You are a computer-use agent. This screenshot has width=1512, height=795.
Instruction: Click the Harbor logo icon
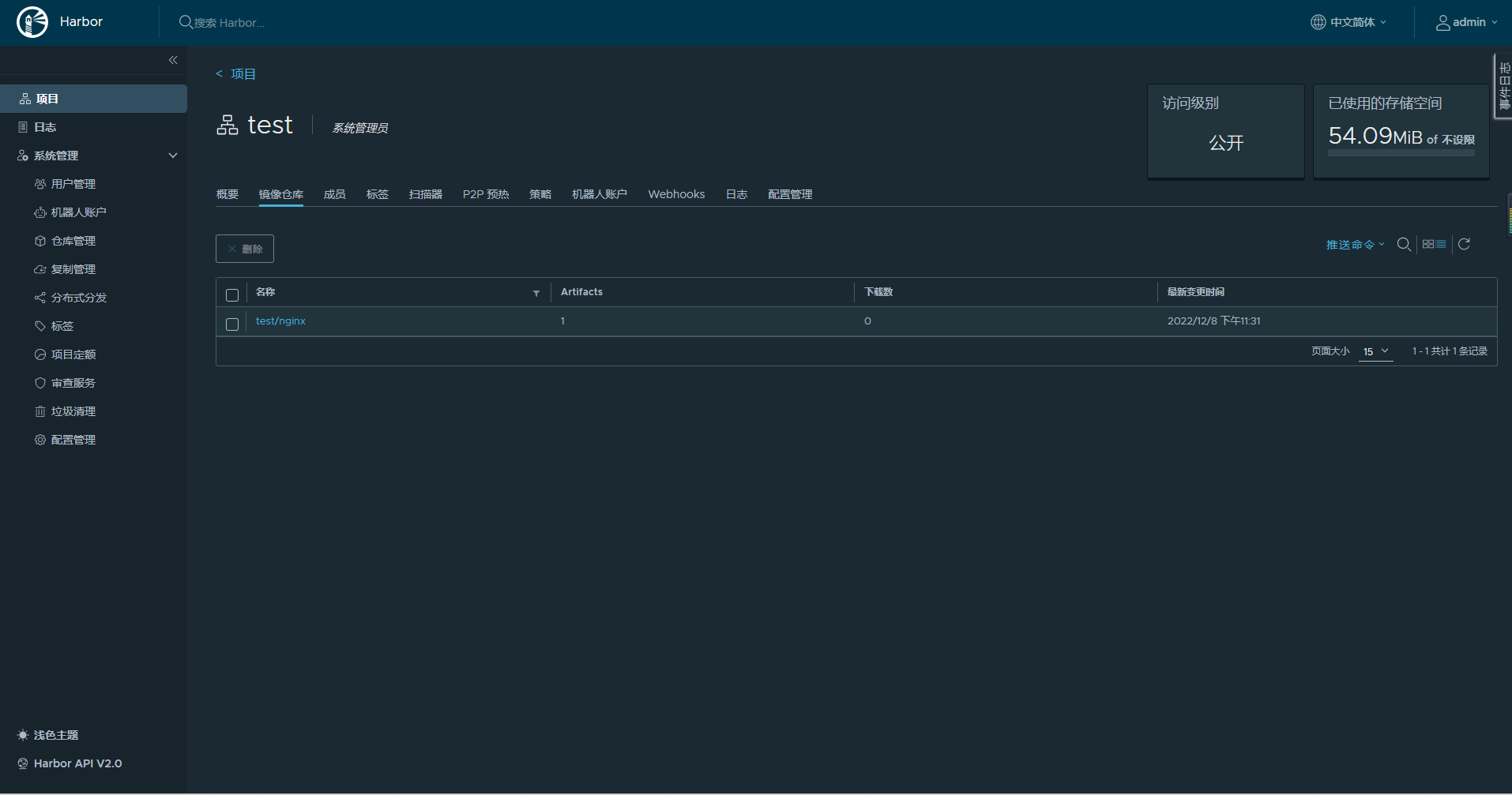pos(32,22)
